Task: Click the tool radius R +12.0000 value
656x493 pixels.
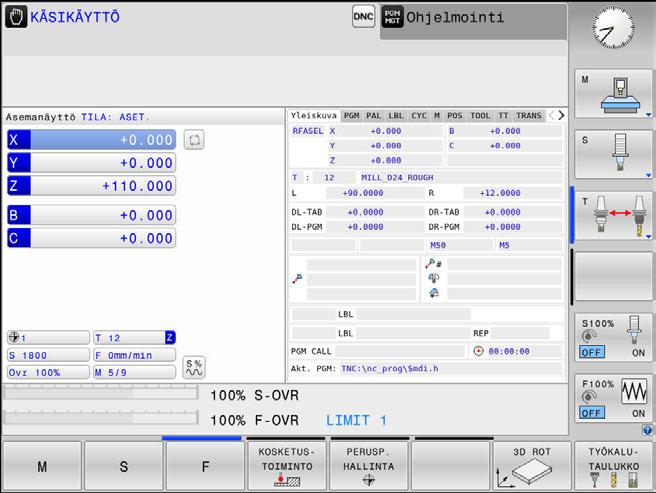Action: click(x=500, y=193)
